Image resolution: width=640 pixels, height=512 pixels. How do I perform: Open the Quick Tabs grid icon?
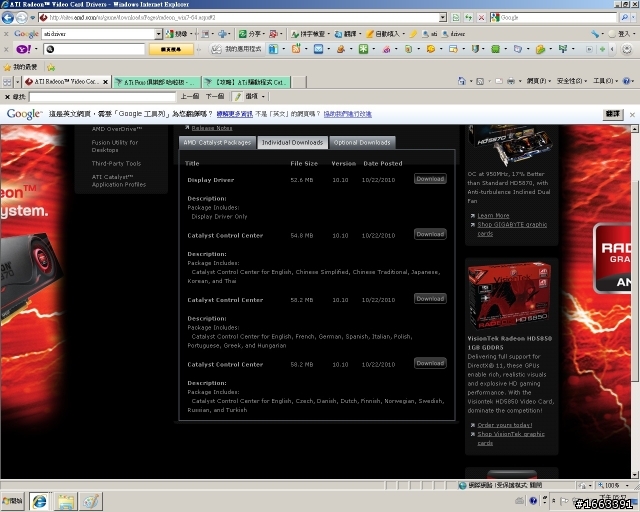tap(7, 82)
